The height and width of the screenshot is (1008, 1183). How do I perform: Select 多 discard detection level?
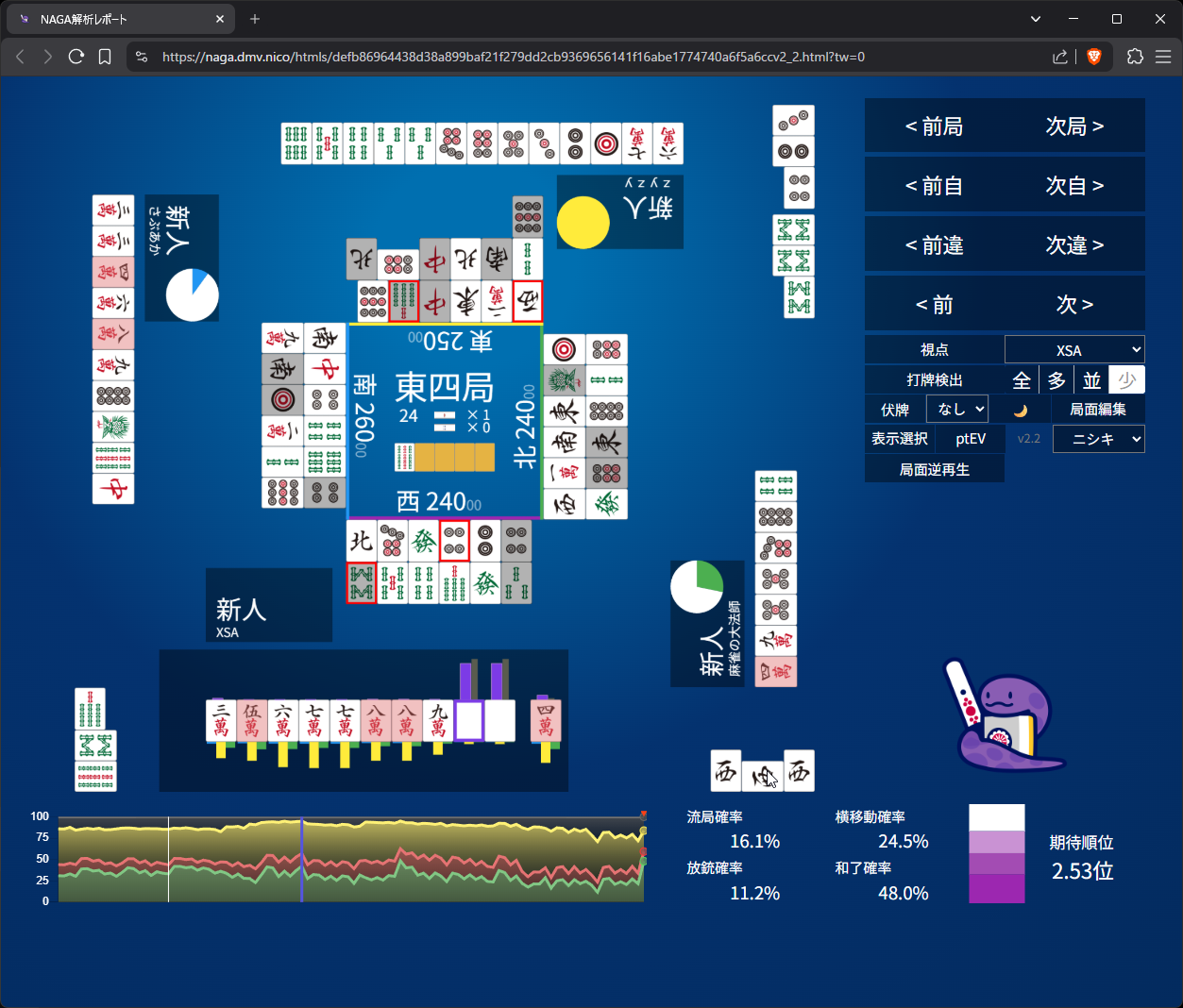tap(1056, 380)
